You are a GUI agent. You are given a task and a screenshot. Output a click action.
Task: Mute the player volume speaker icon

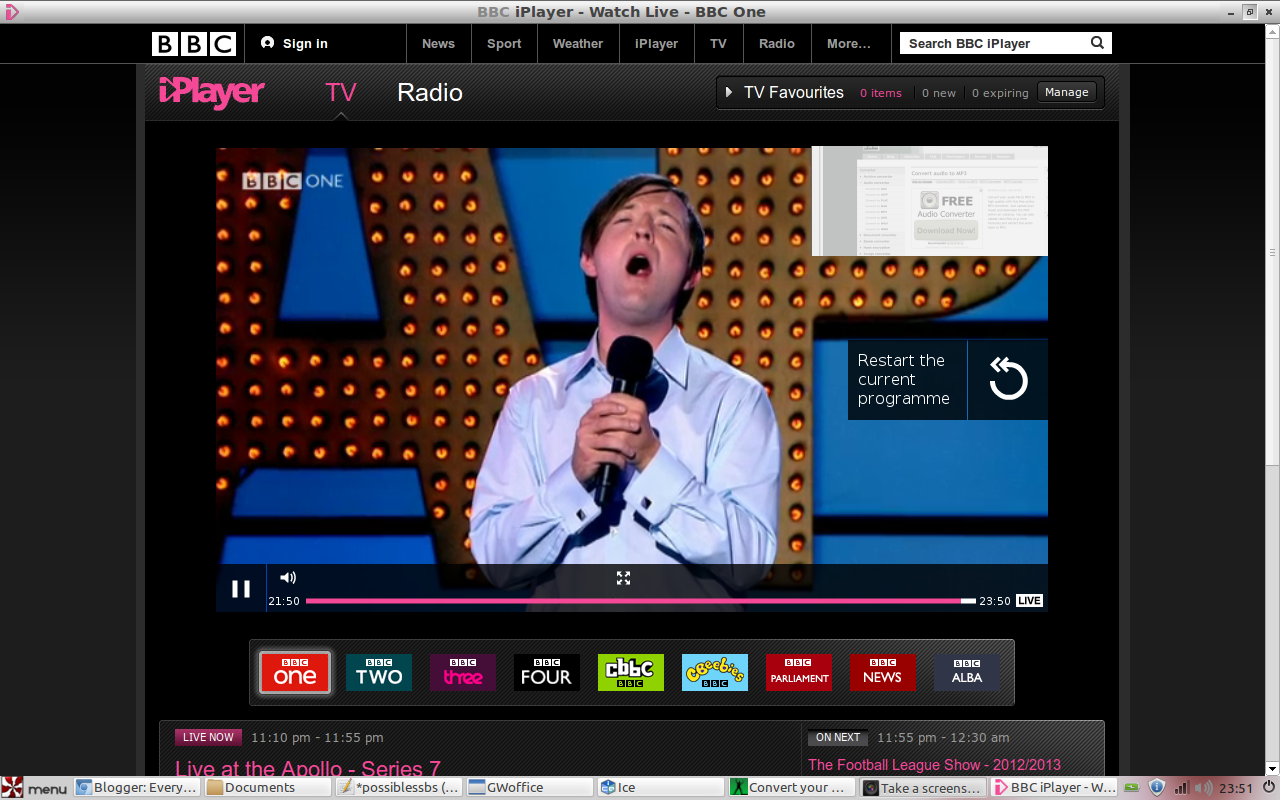coord(288,577)
